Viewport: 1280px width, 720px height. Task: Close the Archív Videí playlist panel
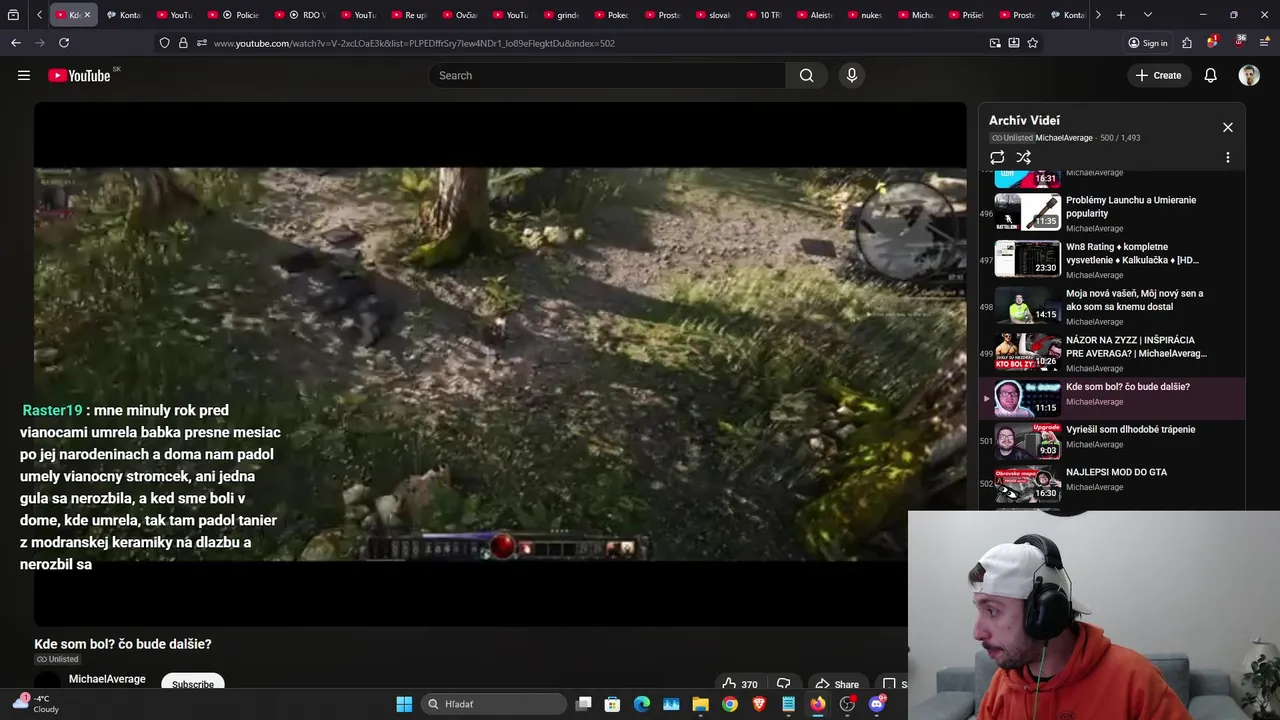click(1228, 127)
